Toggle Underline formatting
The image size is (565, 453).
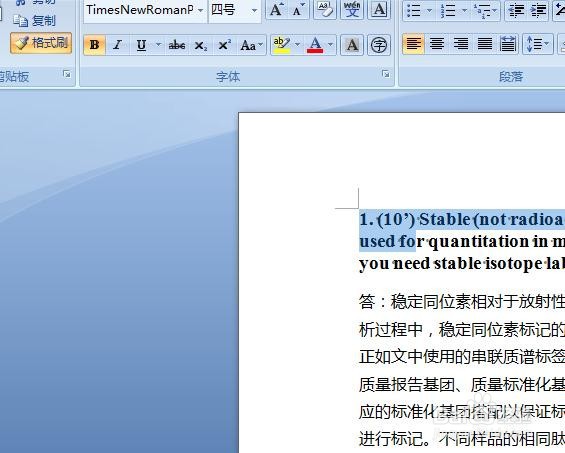(141, 45)
